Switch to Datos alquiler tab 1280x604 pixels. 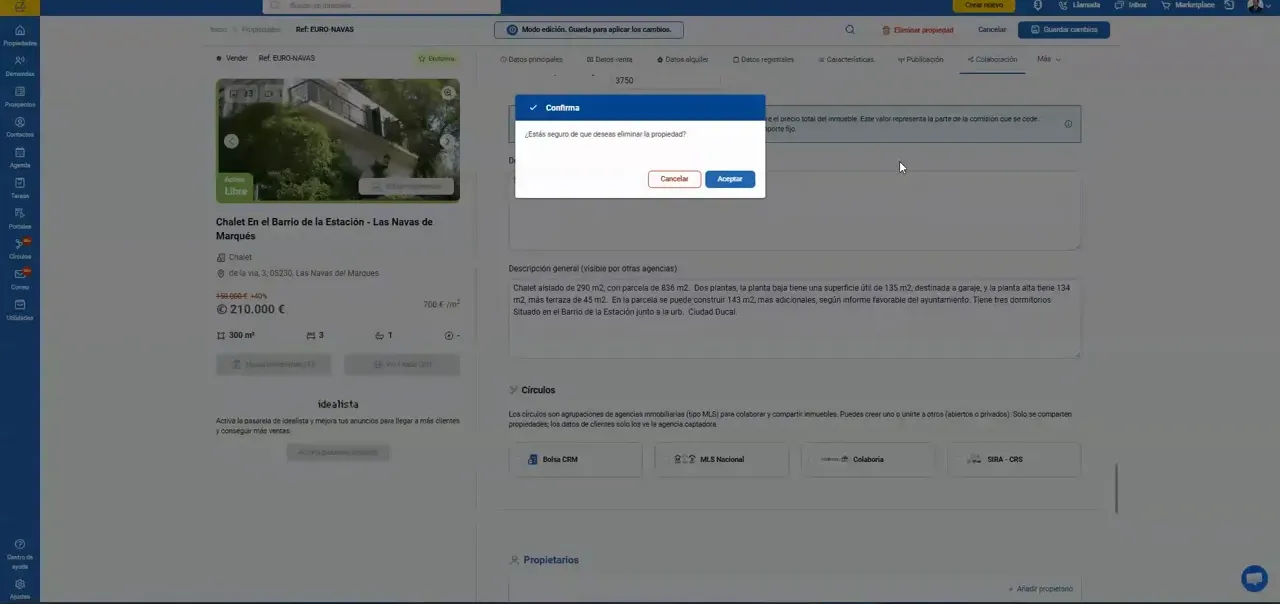[x=682, y=59]
